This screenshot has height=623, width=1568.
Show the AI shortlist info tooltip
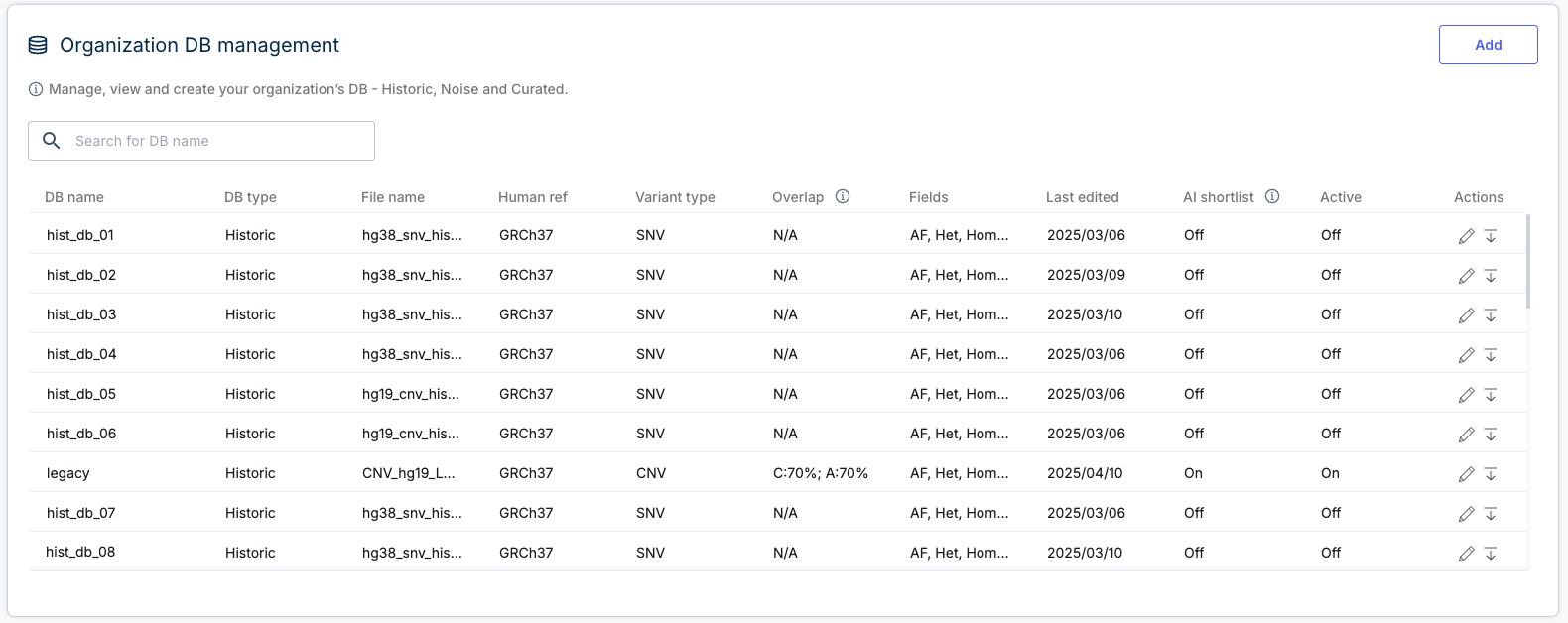click(1272, 196)
